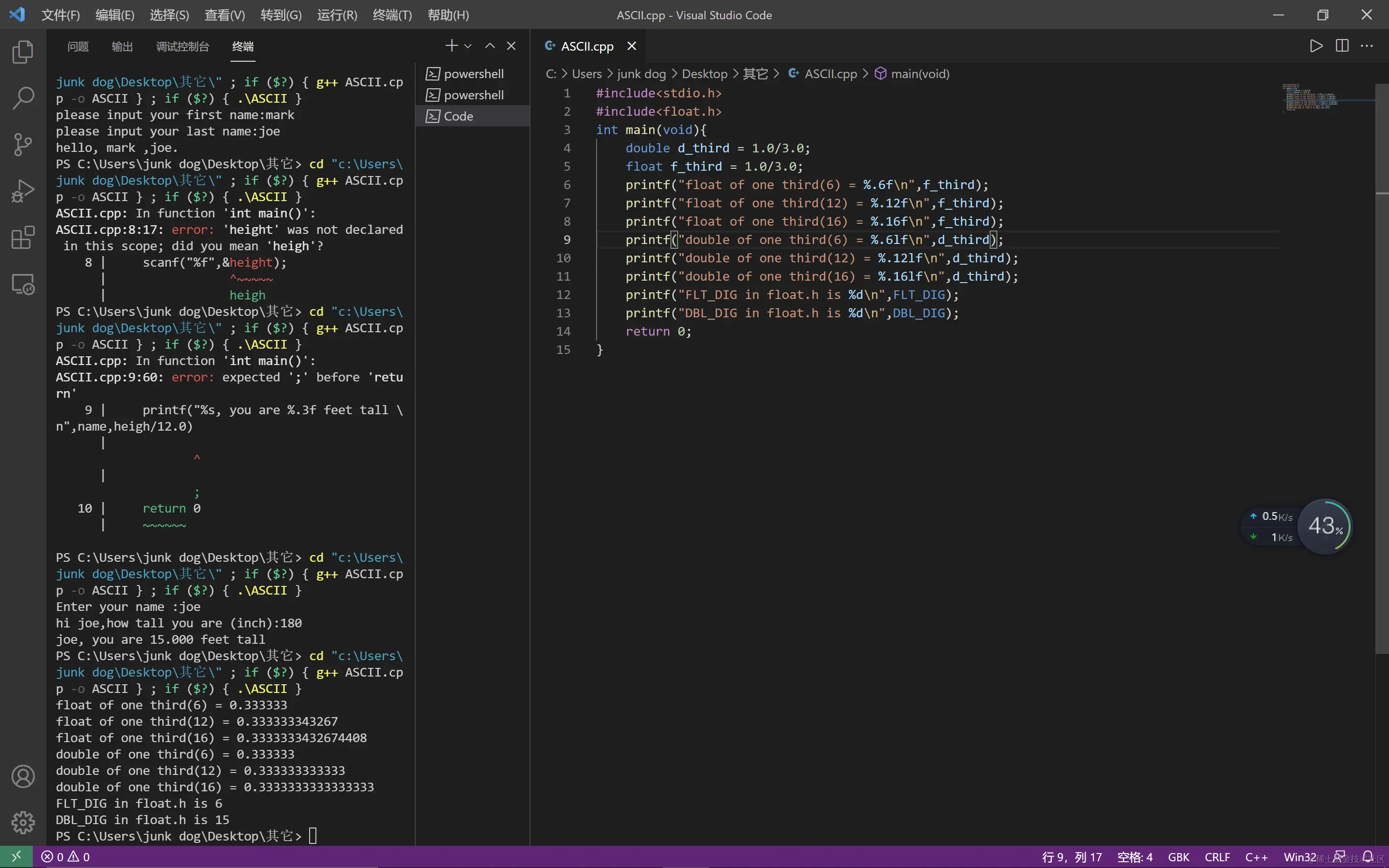This screenshot has height=868, width=1389.
Task: Open editor More Actions ellipsis menu
Action: (x=1367, y=46)
